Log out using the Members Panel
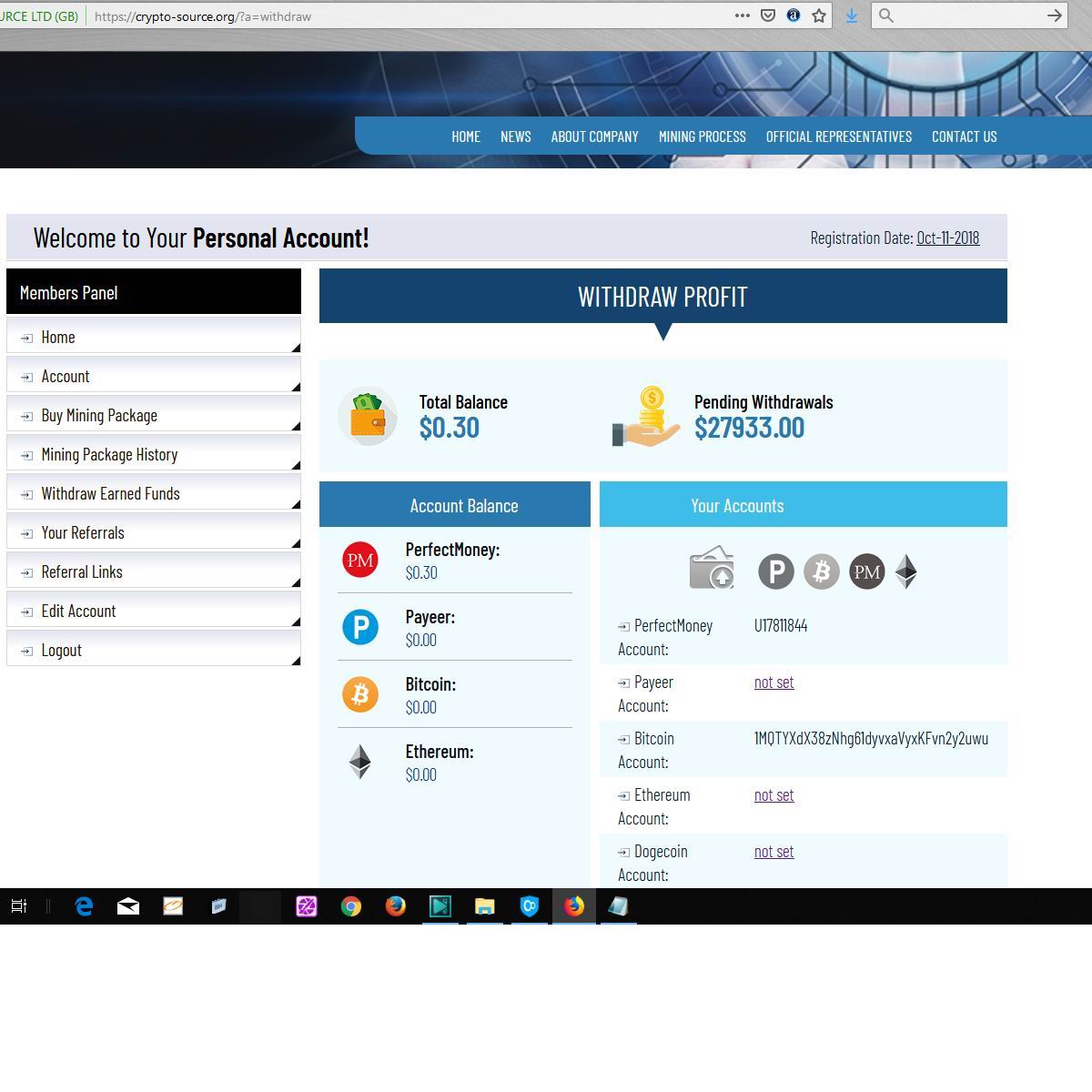 61,650
